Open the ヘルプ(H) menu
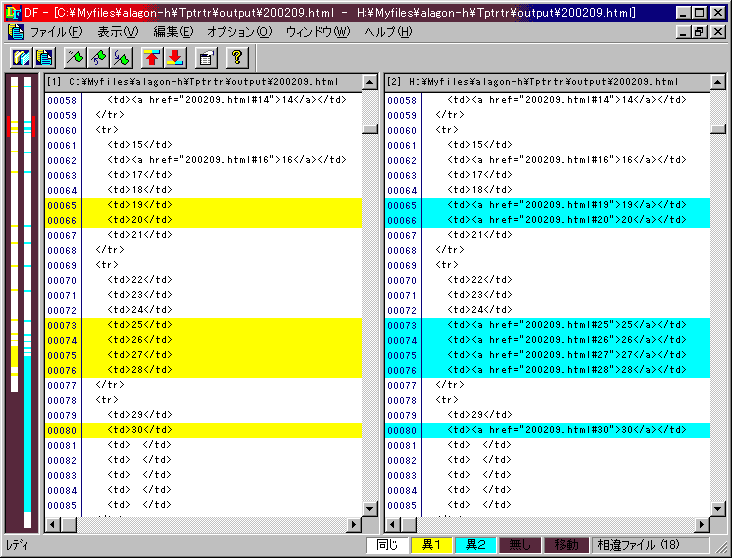 point(388,32)
